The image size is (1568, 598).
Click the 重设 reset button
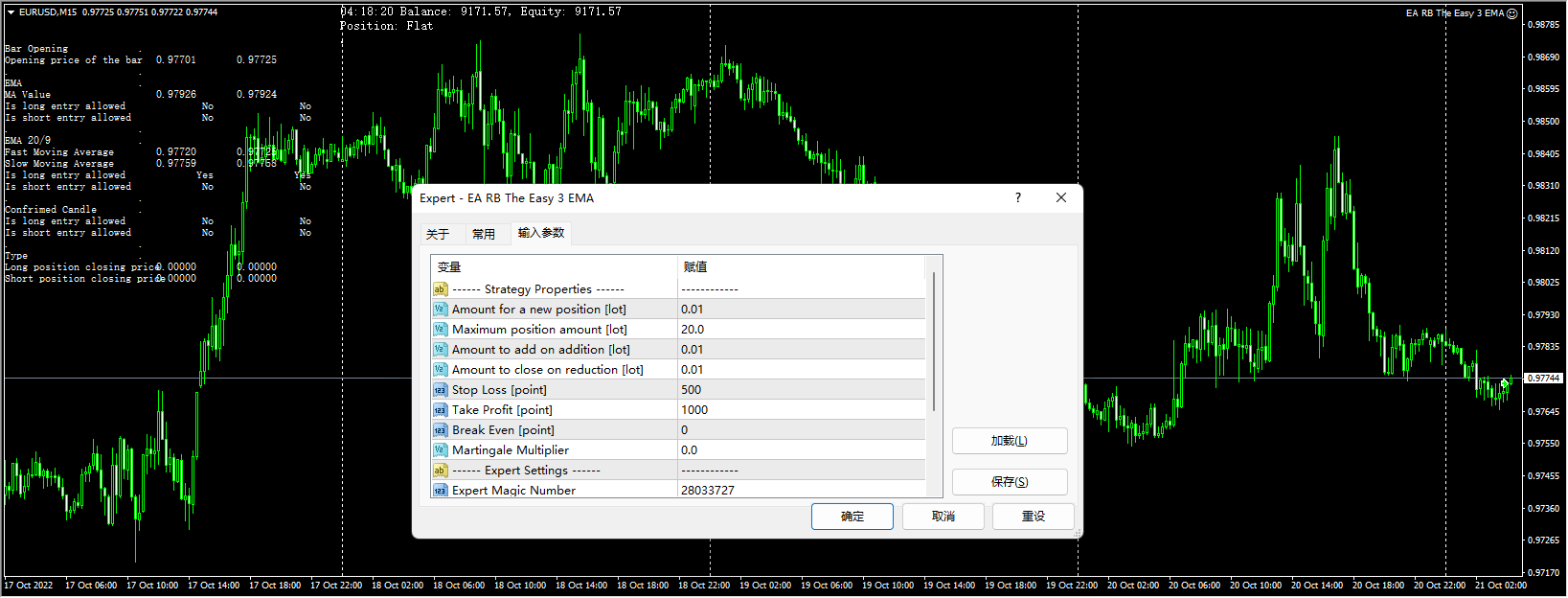(x=1034, y=517)
